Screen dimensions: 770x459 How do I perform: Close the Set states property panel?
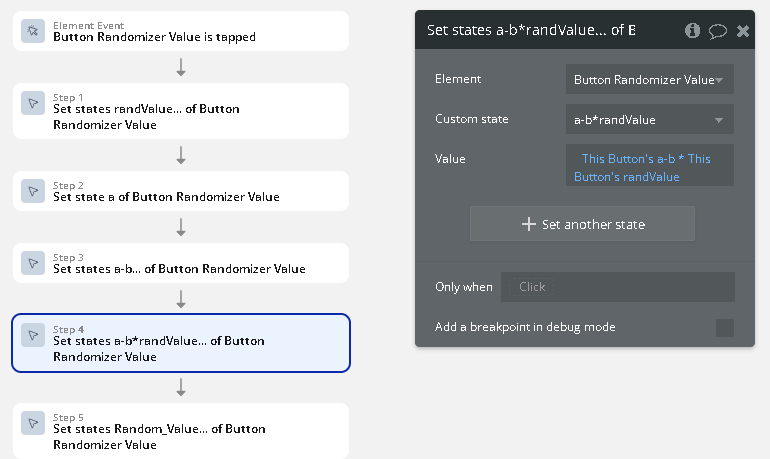(742, 30)
